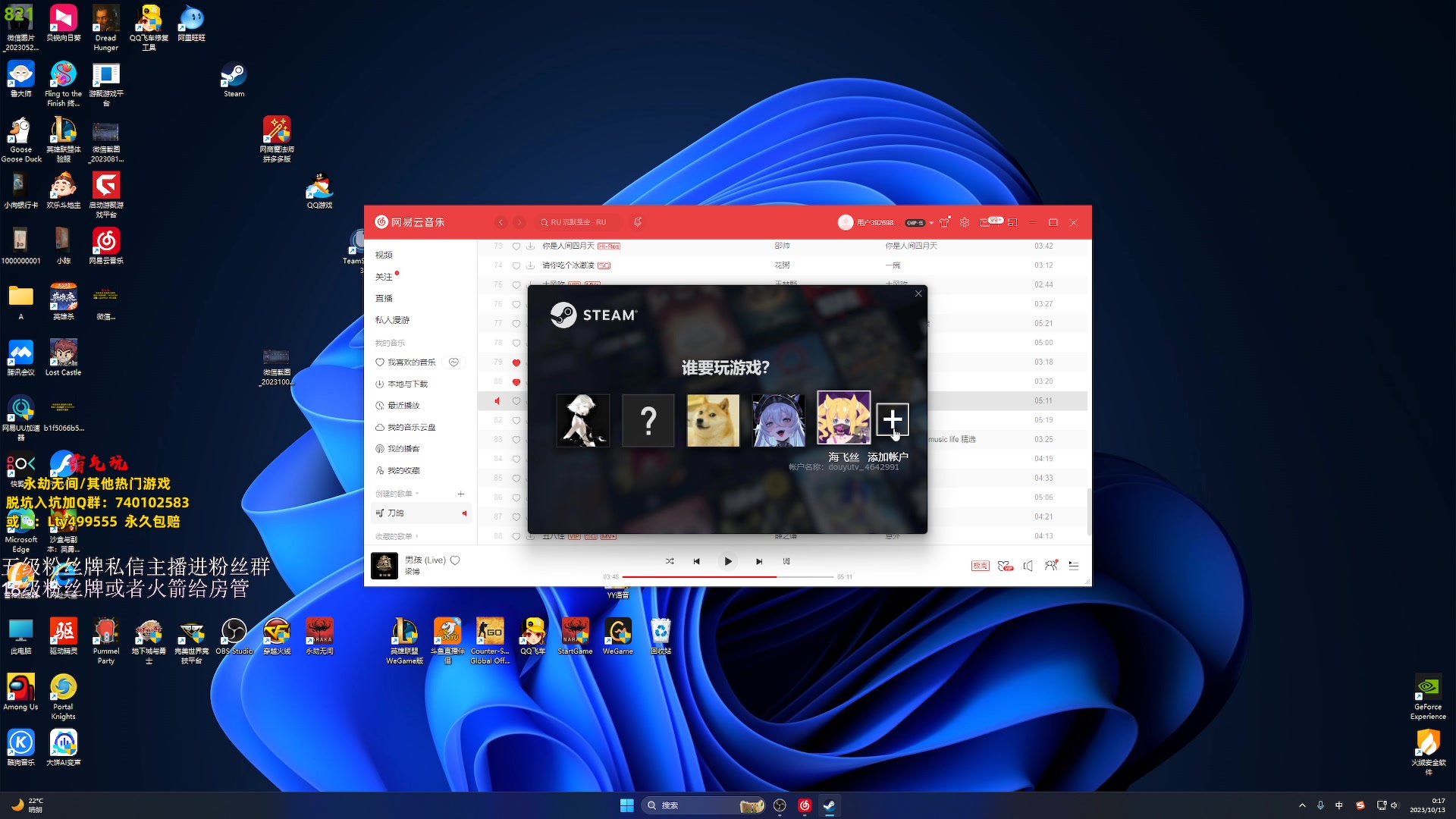1456x819 pixels.
Task: Expand the 收藏的歌单 section
Action: [397, 536]
